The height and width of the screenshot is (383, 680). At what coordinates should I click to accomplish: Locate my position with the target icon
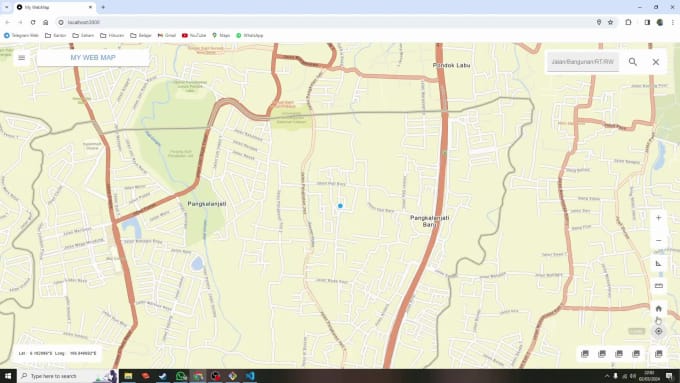658,331
